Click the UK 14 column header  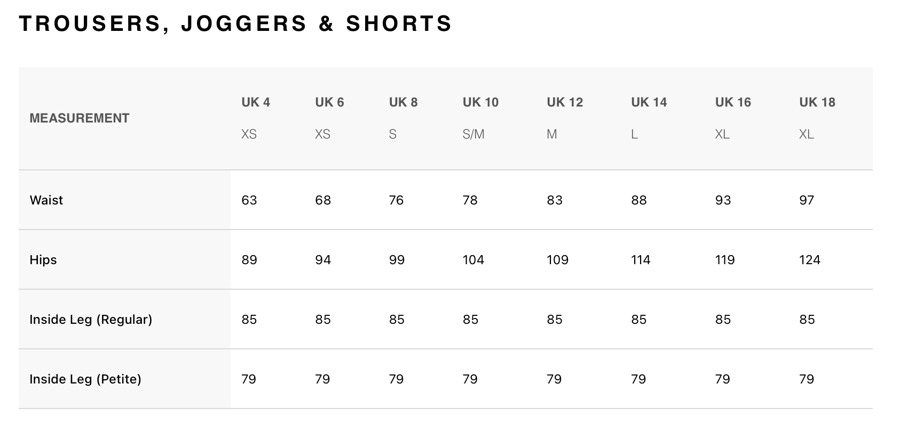pos(649,103)
